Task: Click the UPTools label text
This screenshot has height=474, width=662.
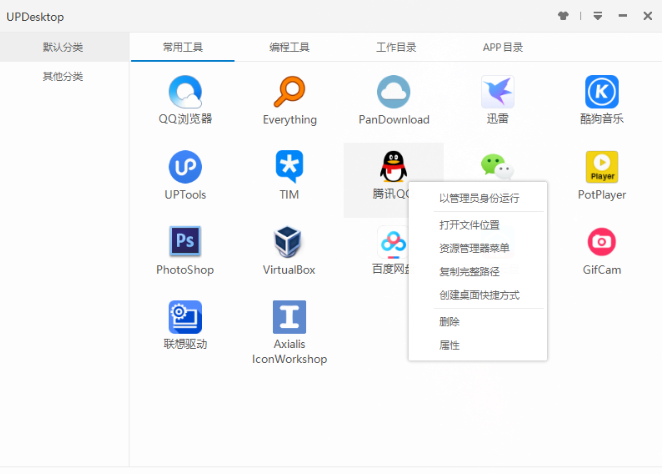Action: tap(185, 195)
